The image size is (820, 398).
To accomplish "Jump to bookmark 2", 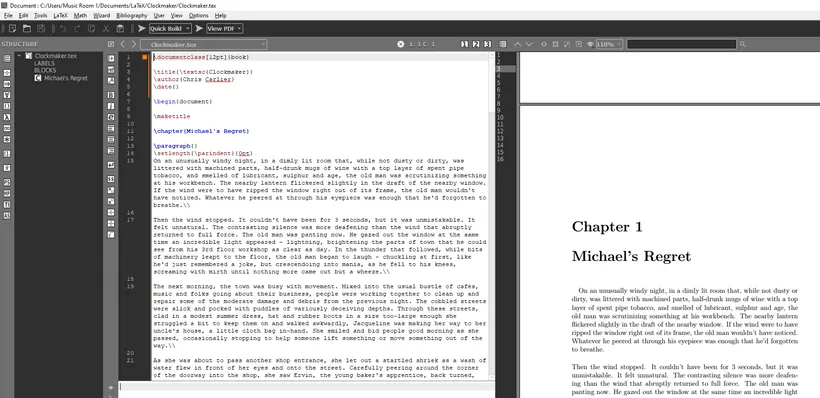I will [x=476, y=44].
